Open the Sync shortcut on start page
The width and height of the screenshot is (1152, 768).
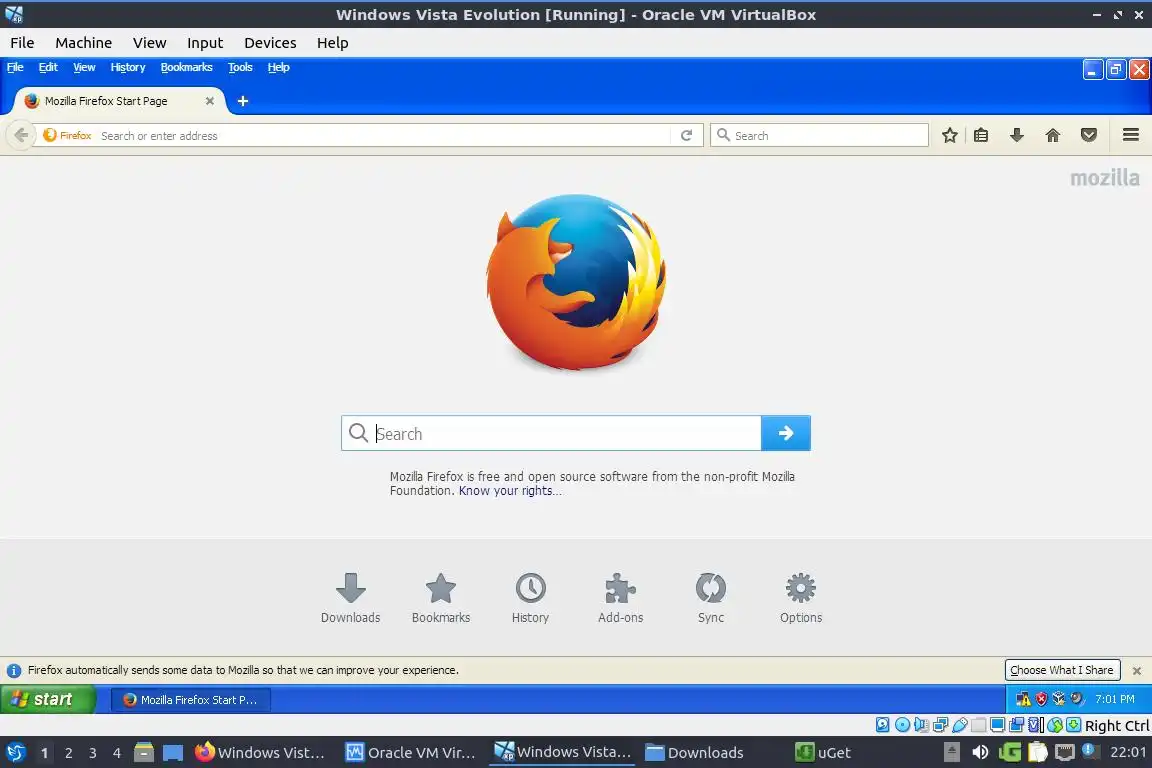(710, 598)
